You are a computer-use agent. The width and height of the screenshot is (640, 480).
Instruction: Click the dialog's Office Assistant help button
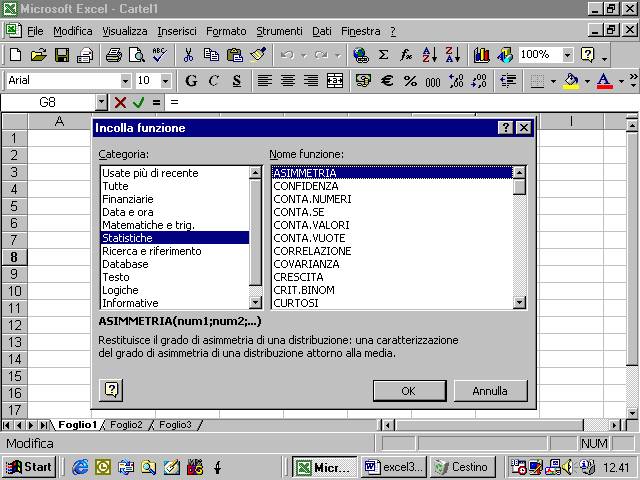pyautogui.click(x=111, y=390)
